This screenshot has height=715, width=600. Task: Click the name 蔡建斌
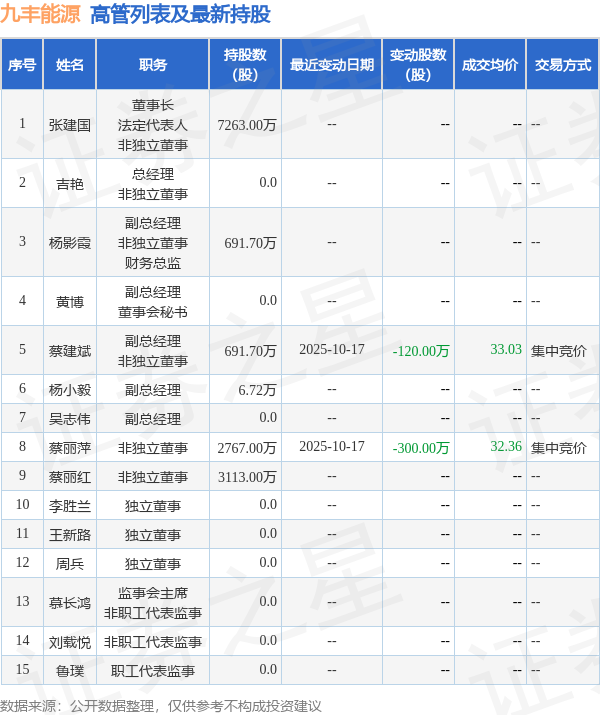[70, 351]
